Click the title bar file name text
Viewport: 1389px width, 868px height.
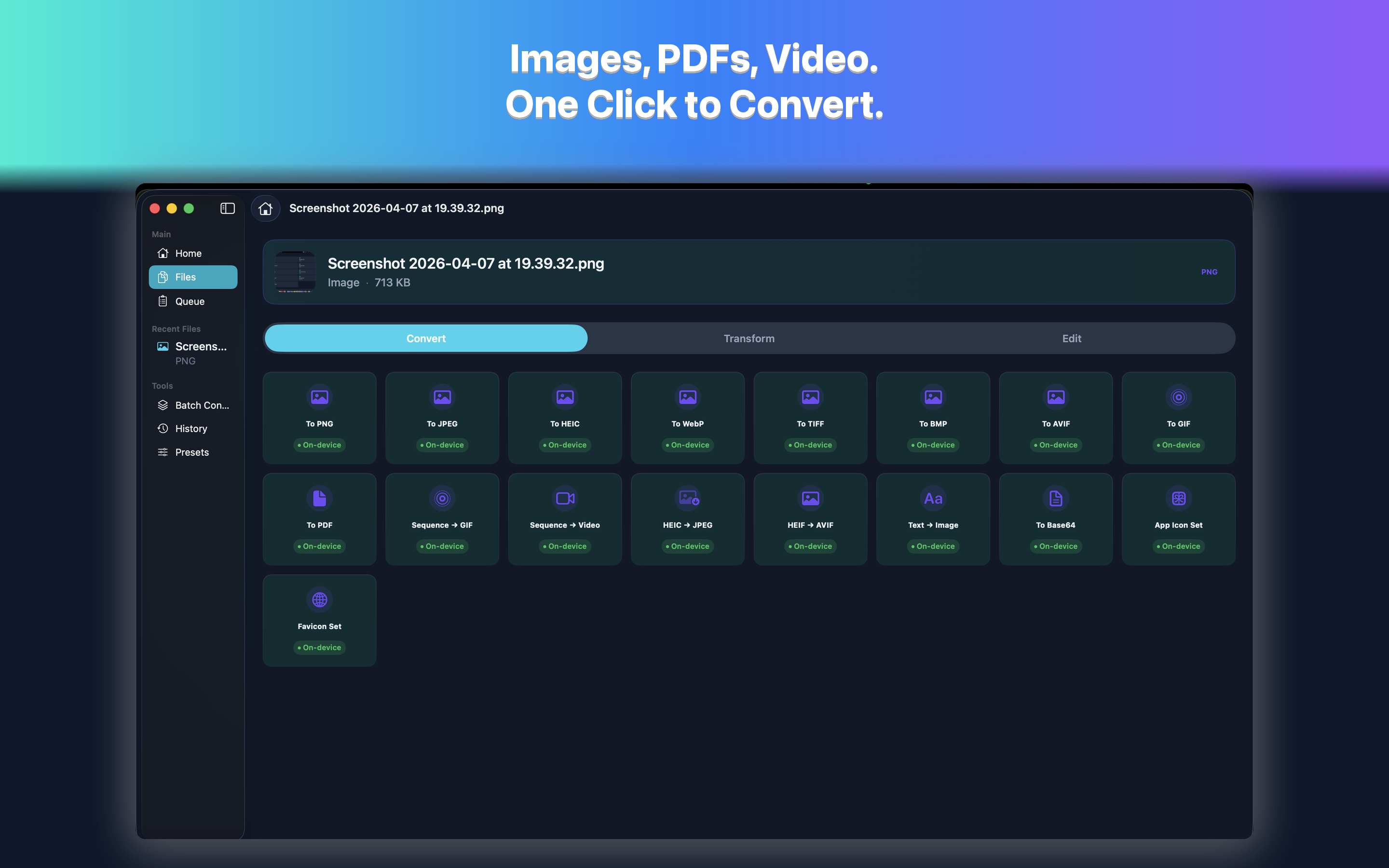(396, 208)
